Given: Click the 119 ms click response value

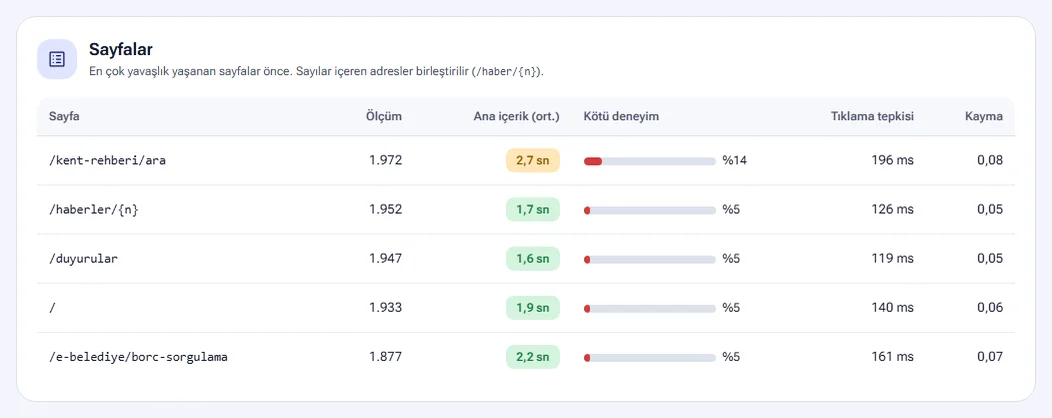Looking at the screenshot, I should (893, 259).
